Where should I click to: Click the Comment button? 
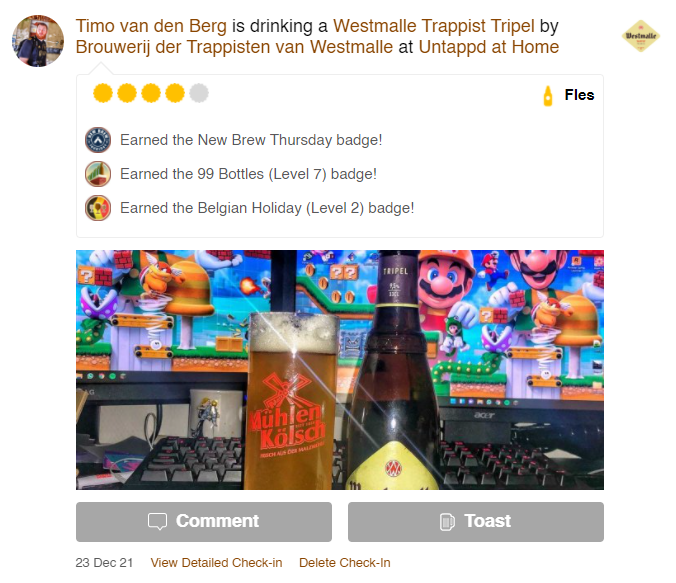tap(204, 522)
